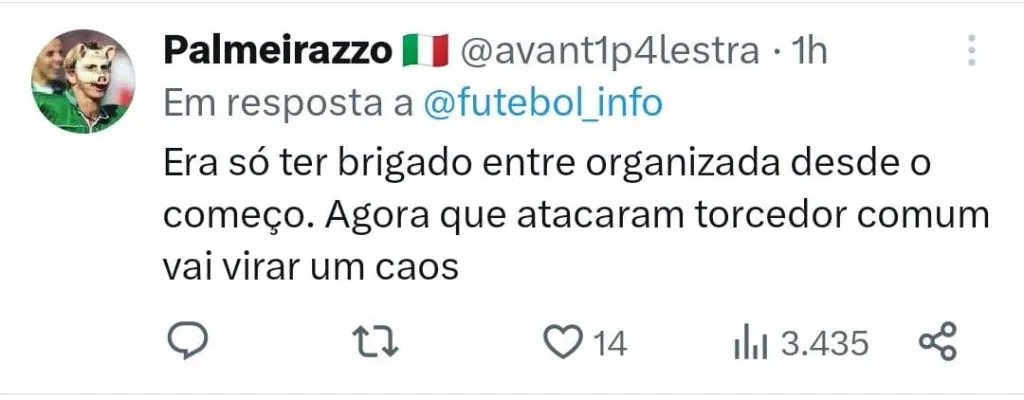The image size is (1024, 400).
Task: Open the three-dot more options menu
Action: pyautogui.click(x=972, y=50)
